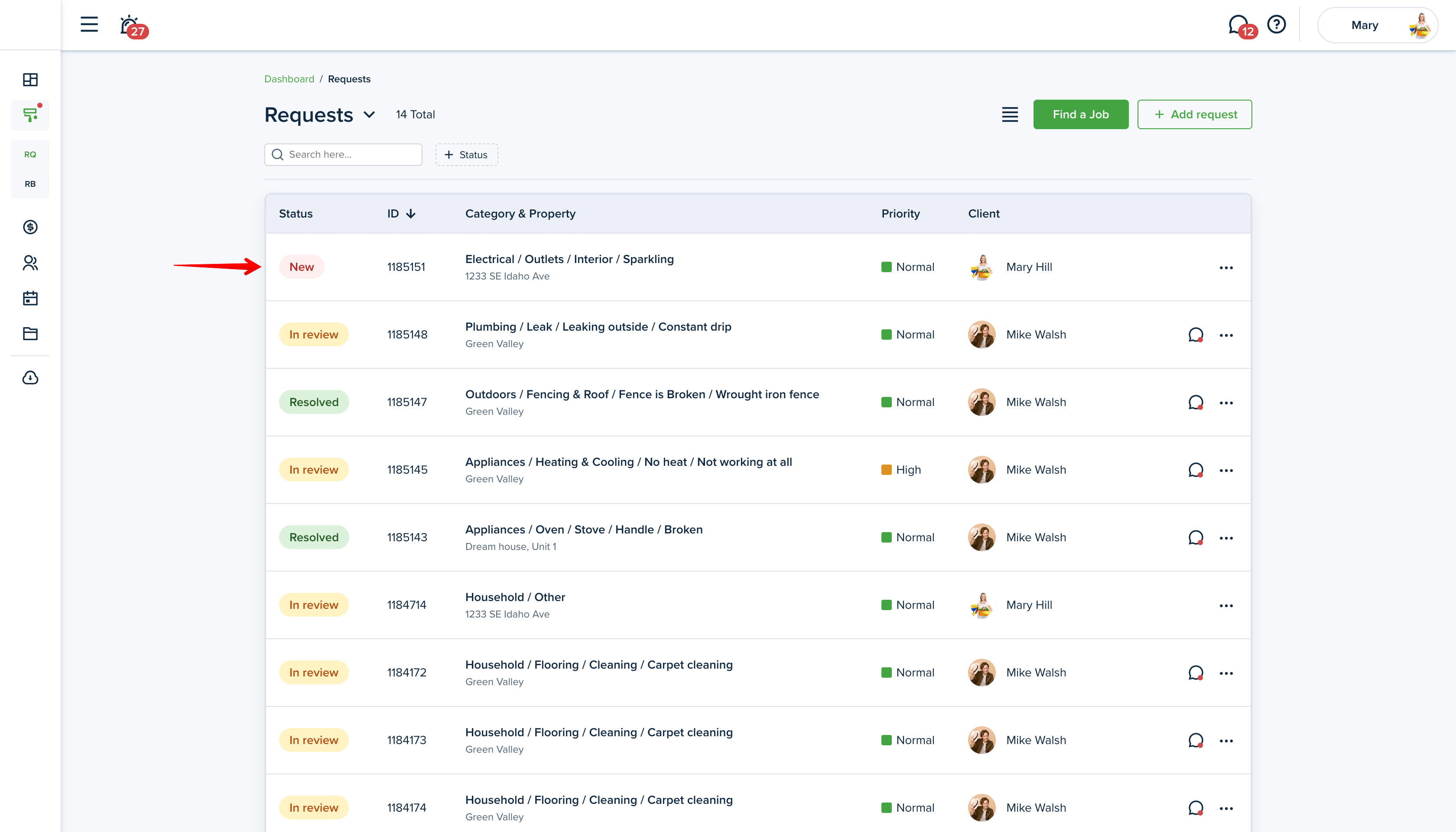
Task: Open the contacts people icon in sidebar
Action: (30, 263)
